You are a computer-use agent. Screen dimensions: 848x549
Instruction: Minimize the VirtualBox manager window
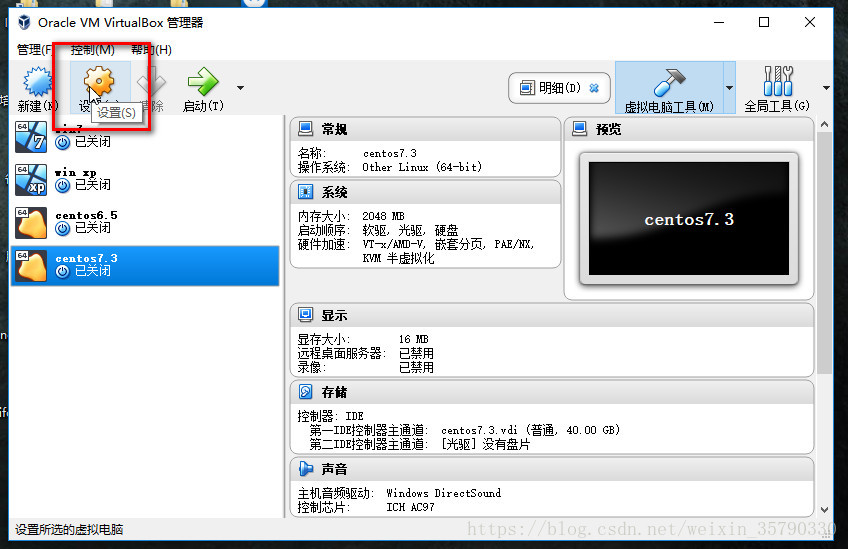coord(719,22)
